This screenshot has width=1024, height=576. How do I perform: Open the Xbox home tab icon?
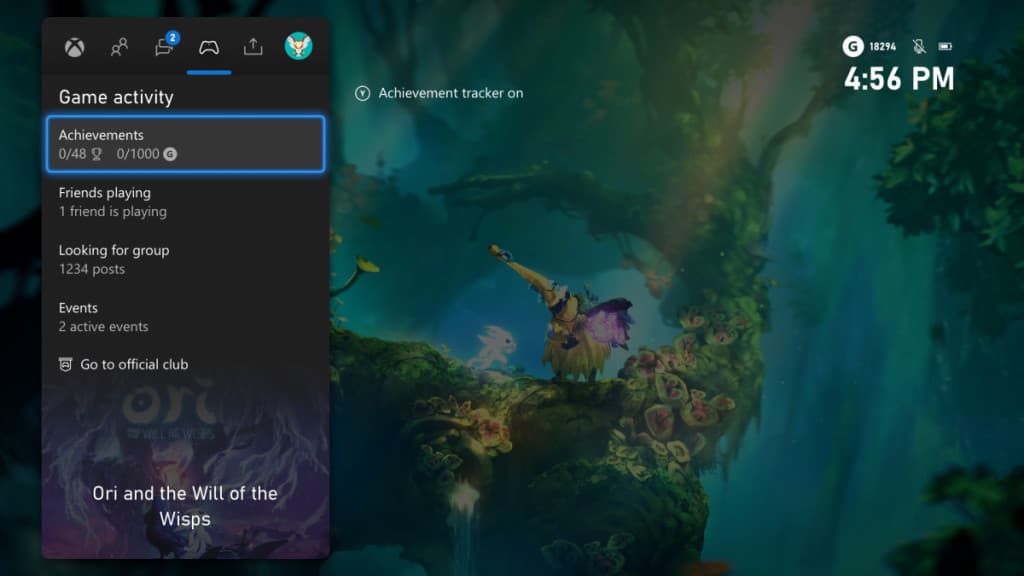coord(74,47)
